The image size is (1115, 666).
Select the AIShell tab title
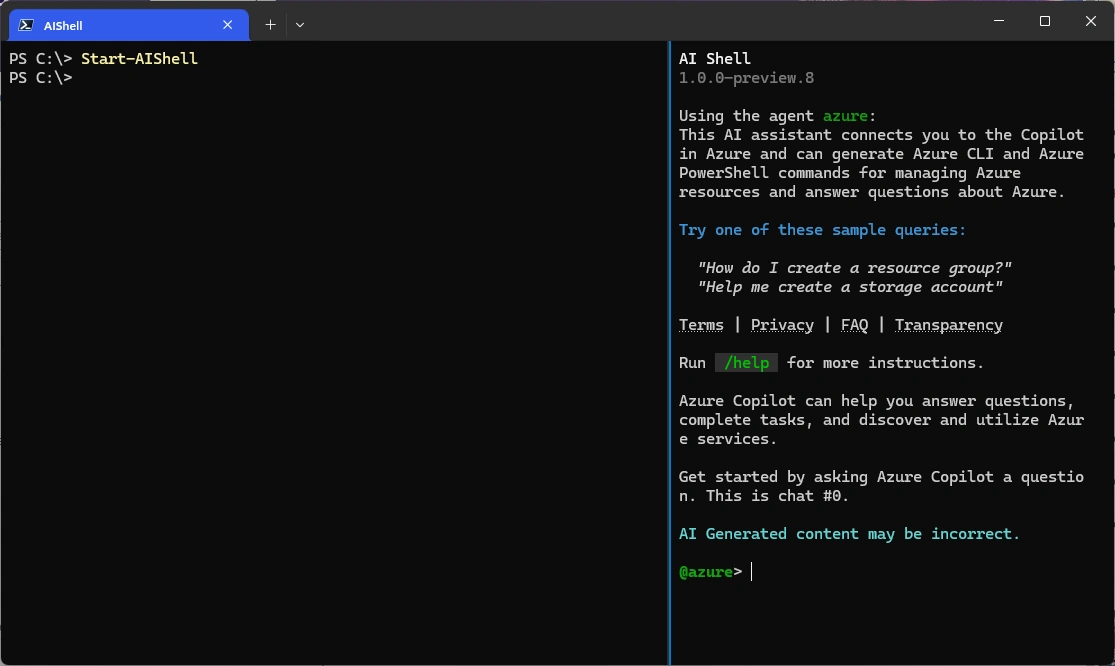(x=63, y=25)
